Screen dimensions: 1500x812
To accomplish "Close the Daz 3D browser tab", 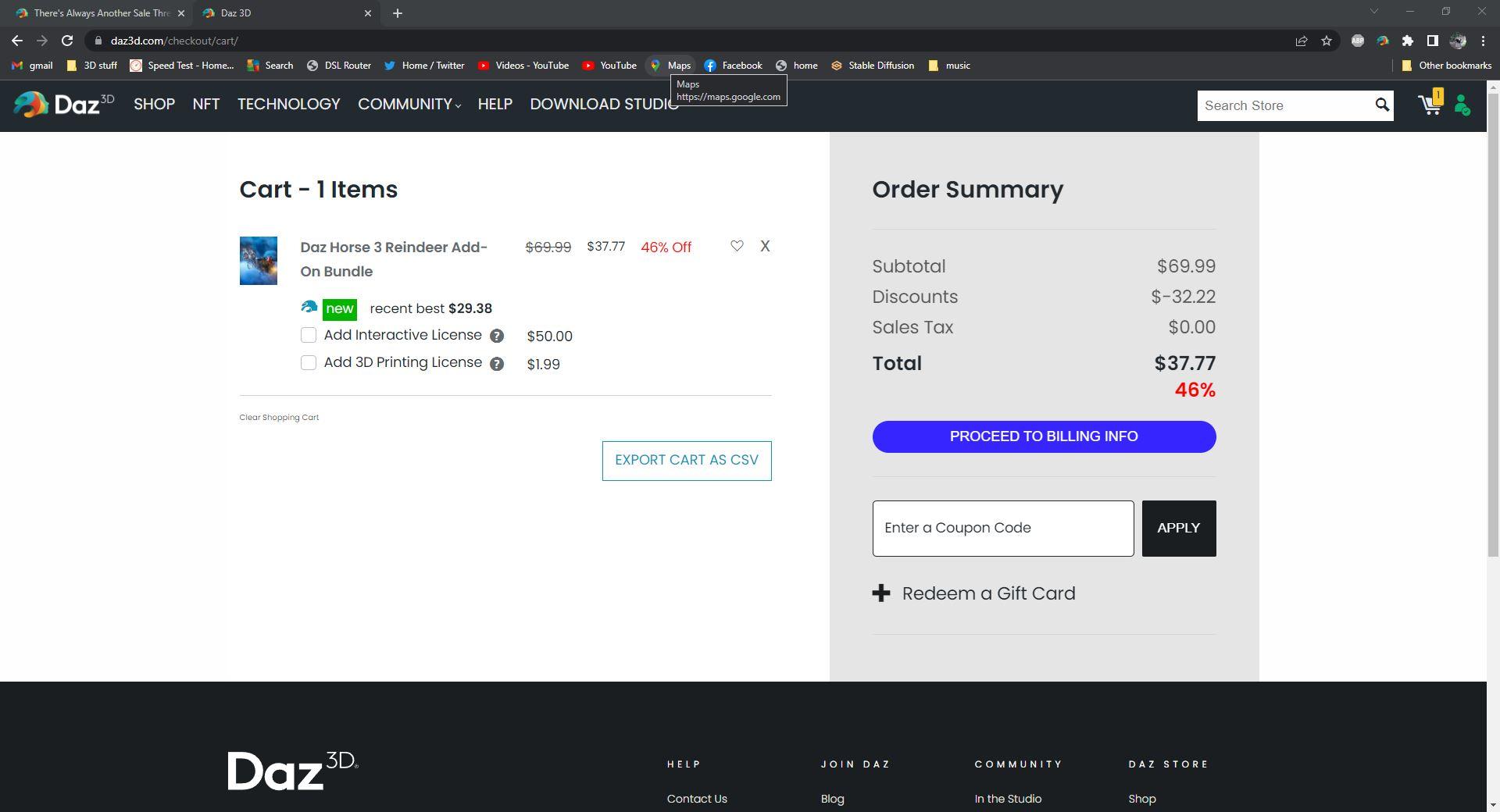I will point(368,13).
